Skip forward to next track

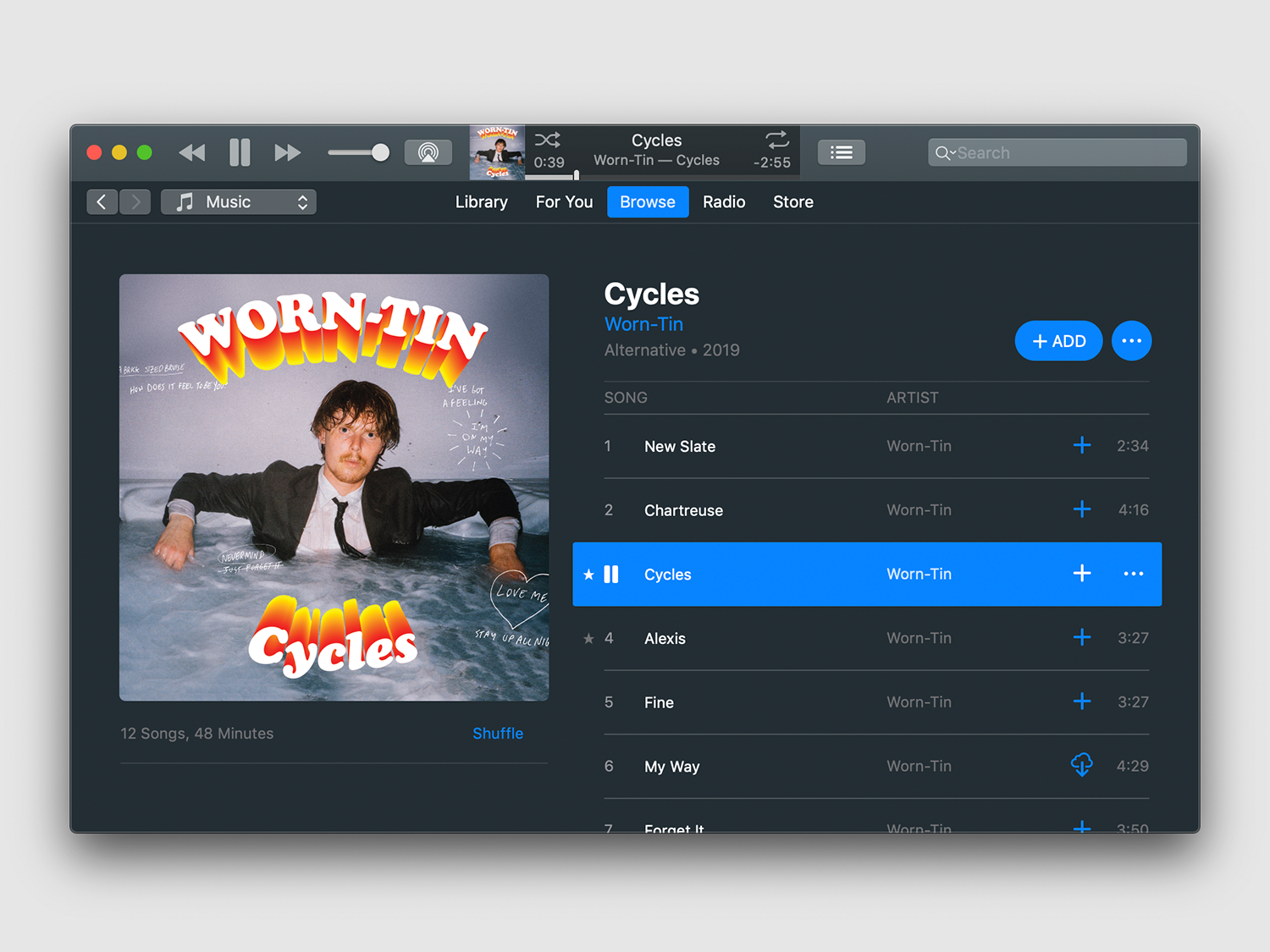pos(288,152)
